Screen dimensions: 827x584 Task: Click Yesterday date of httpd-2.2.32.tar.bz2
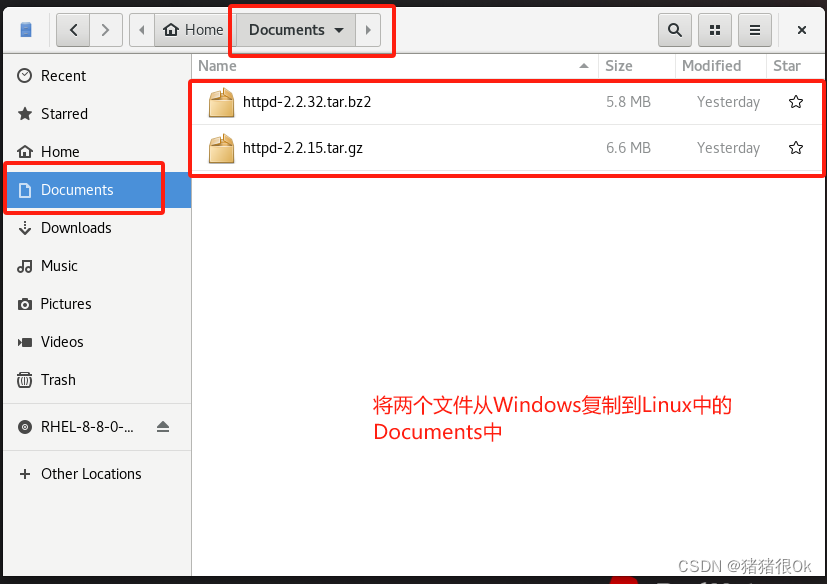tap(728, 102)
